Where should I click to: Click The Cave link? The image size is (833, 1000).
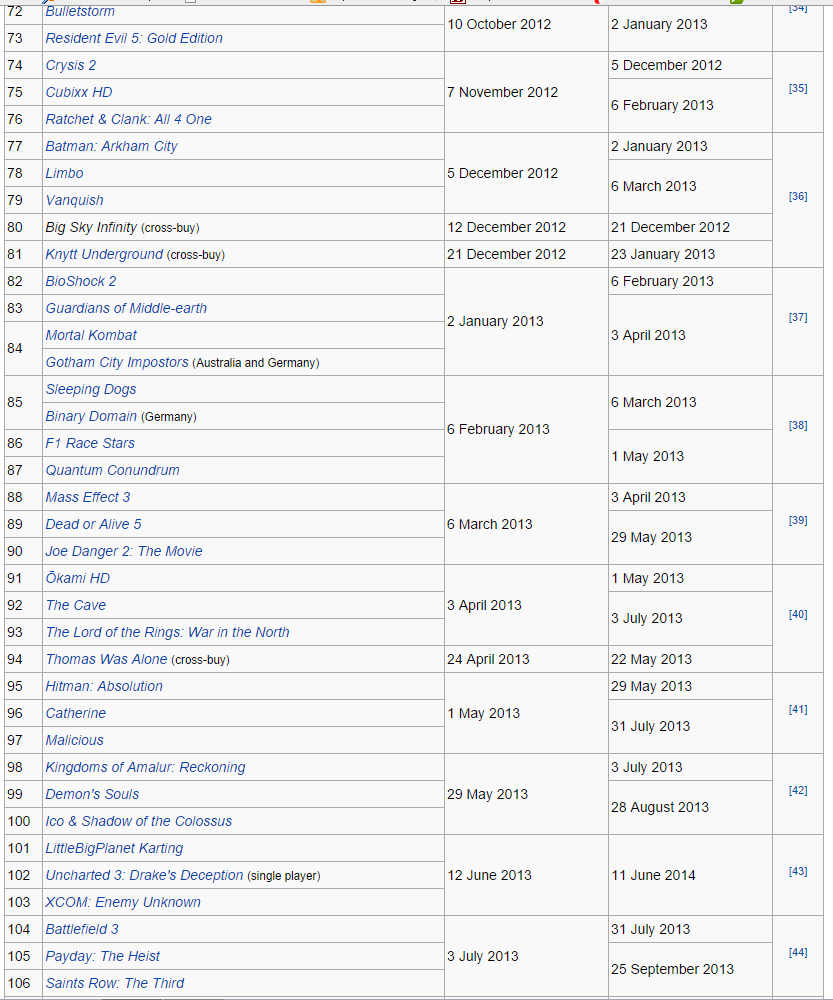coord(75,605)
